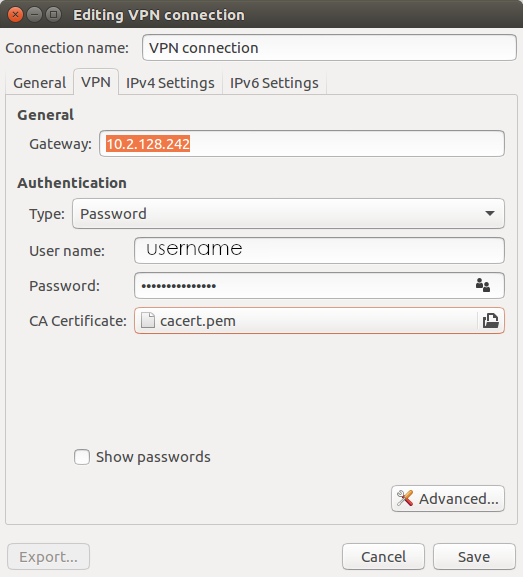Select the VPN tab
The image size is (523, 577).
[x=96, y=82]
